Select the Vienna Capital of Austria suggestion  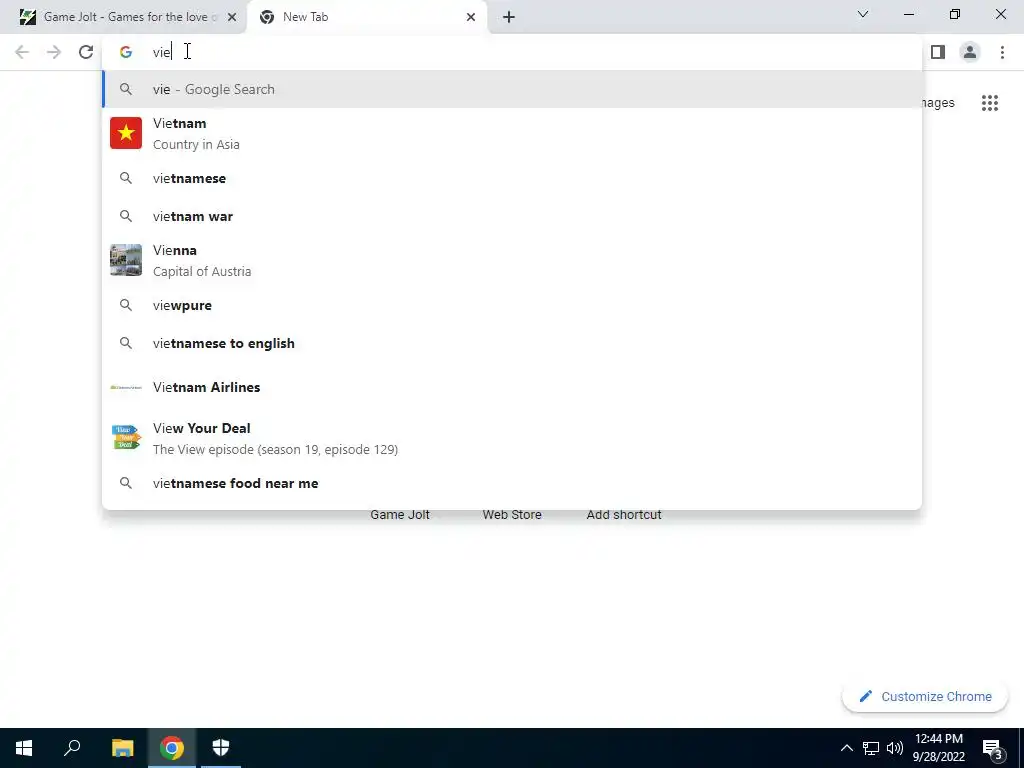tap(512, 261)
